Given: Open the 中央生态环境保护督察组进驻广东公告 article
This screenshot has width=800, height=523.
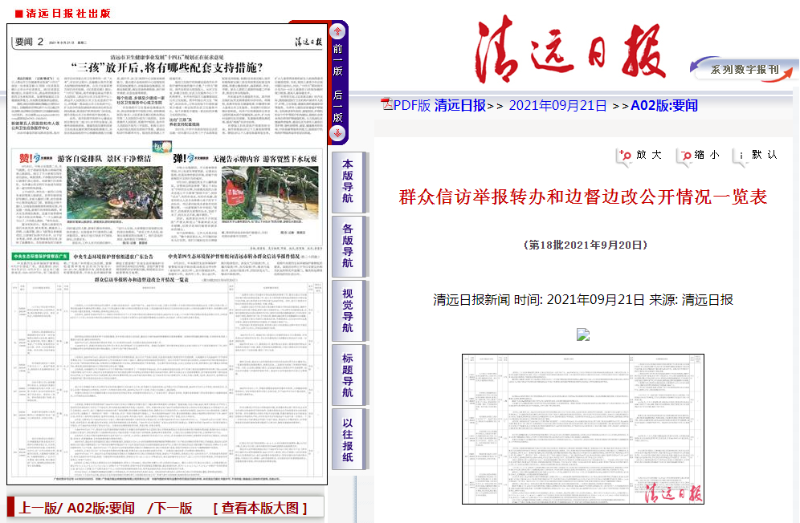Looking at the screenshot, I should tap(113, 256).
